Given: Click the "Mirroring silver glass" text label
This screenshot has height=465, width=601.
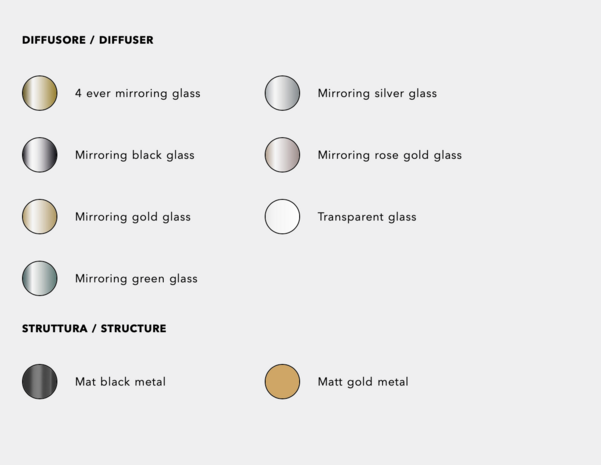Looking at the screenshot, I should click(377, 94).
